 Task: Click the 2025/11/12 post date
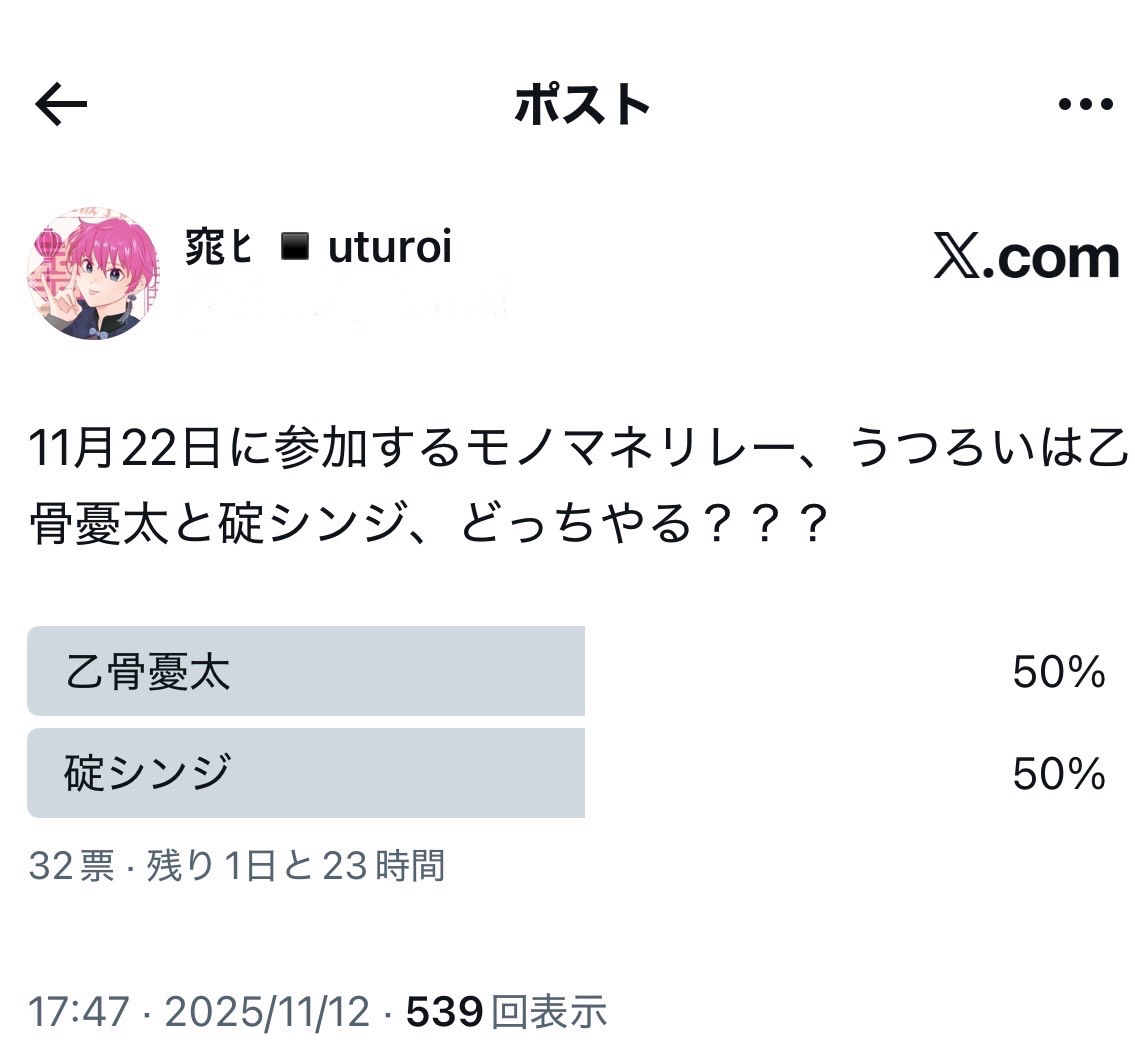point(267,1012)
